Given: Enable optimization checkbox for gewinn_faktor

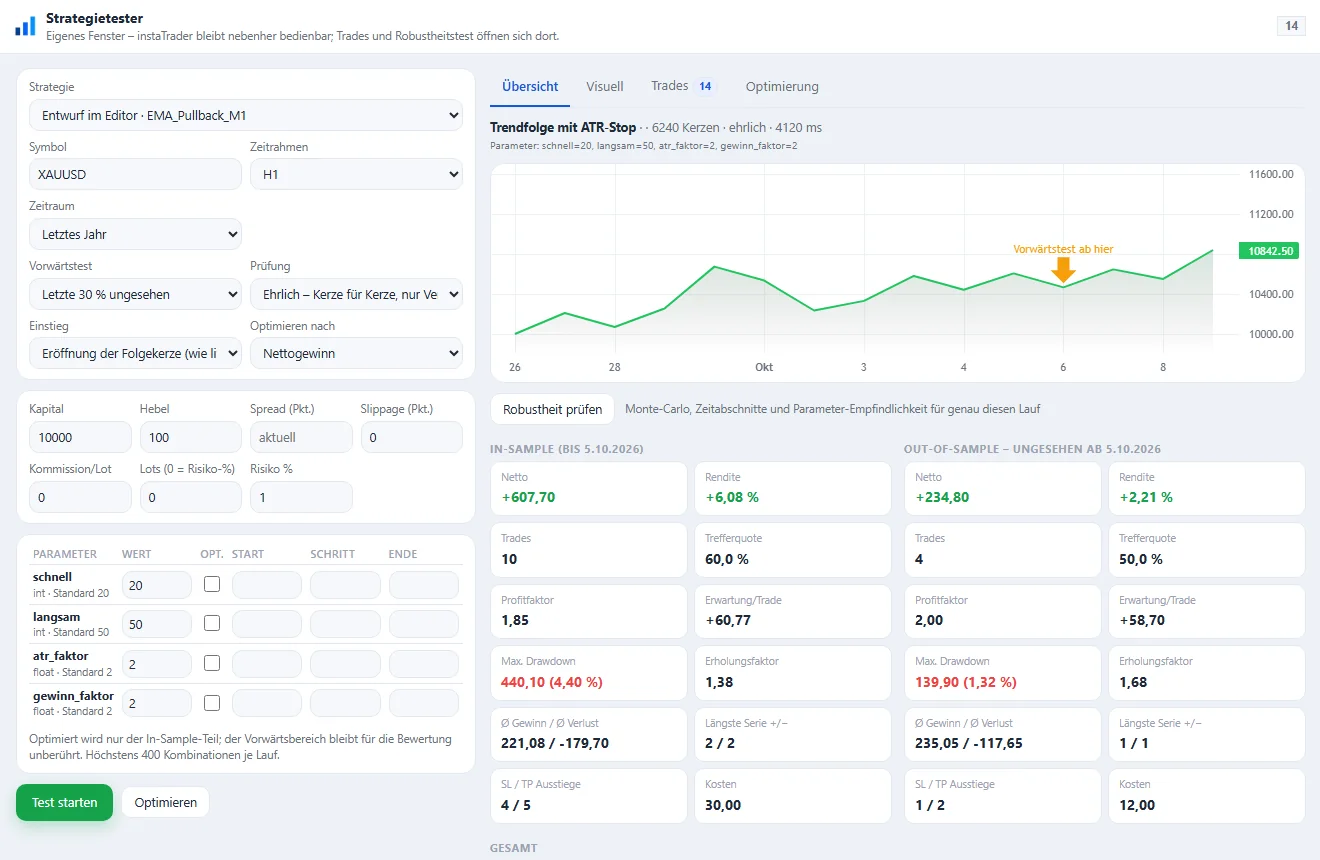Looking at the screenshot, I should point(212,702).
